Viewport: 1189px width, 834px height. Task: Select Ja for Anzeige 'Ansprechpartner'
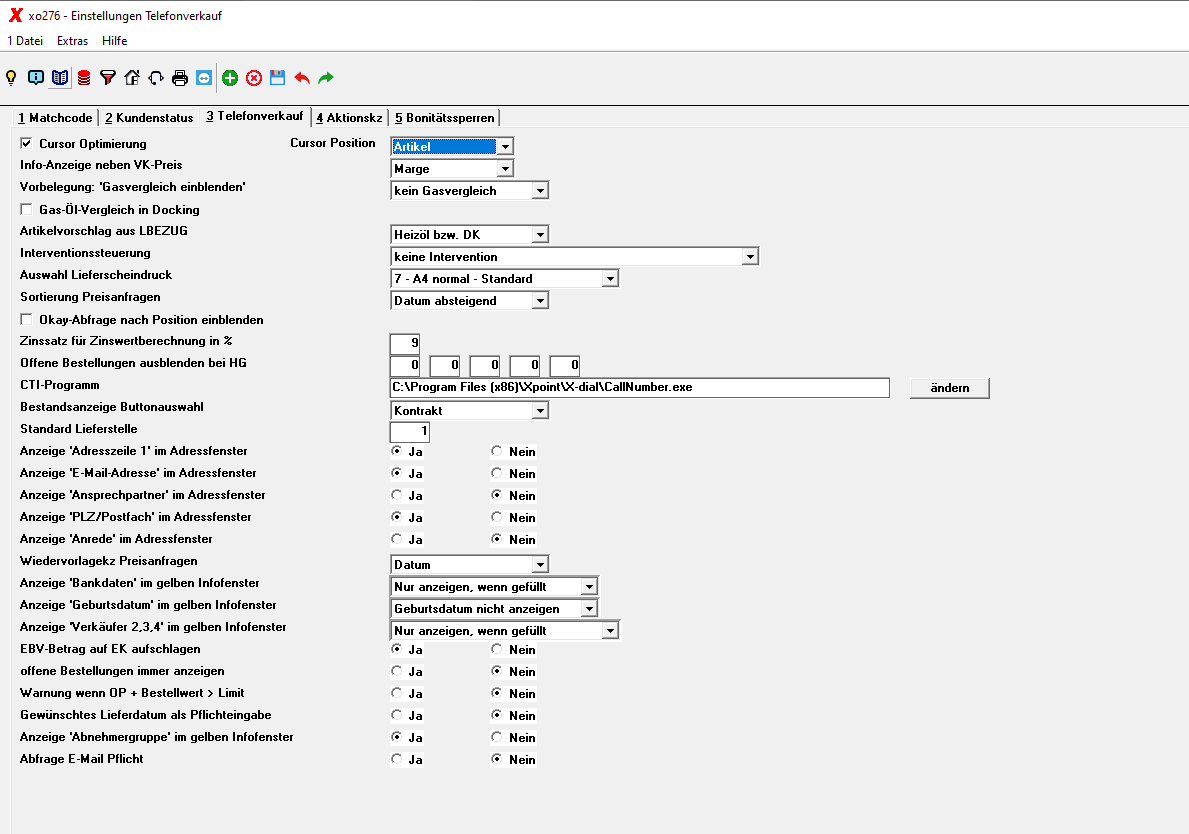point(397,495)
